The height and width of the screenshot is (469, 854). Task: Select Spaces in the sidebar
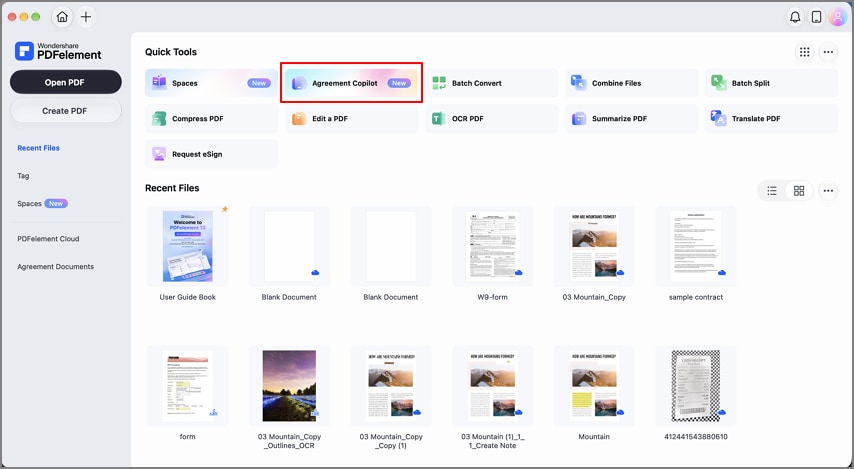pos(42,203)
